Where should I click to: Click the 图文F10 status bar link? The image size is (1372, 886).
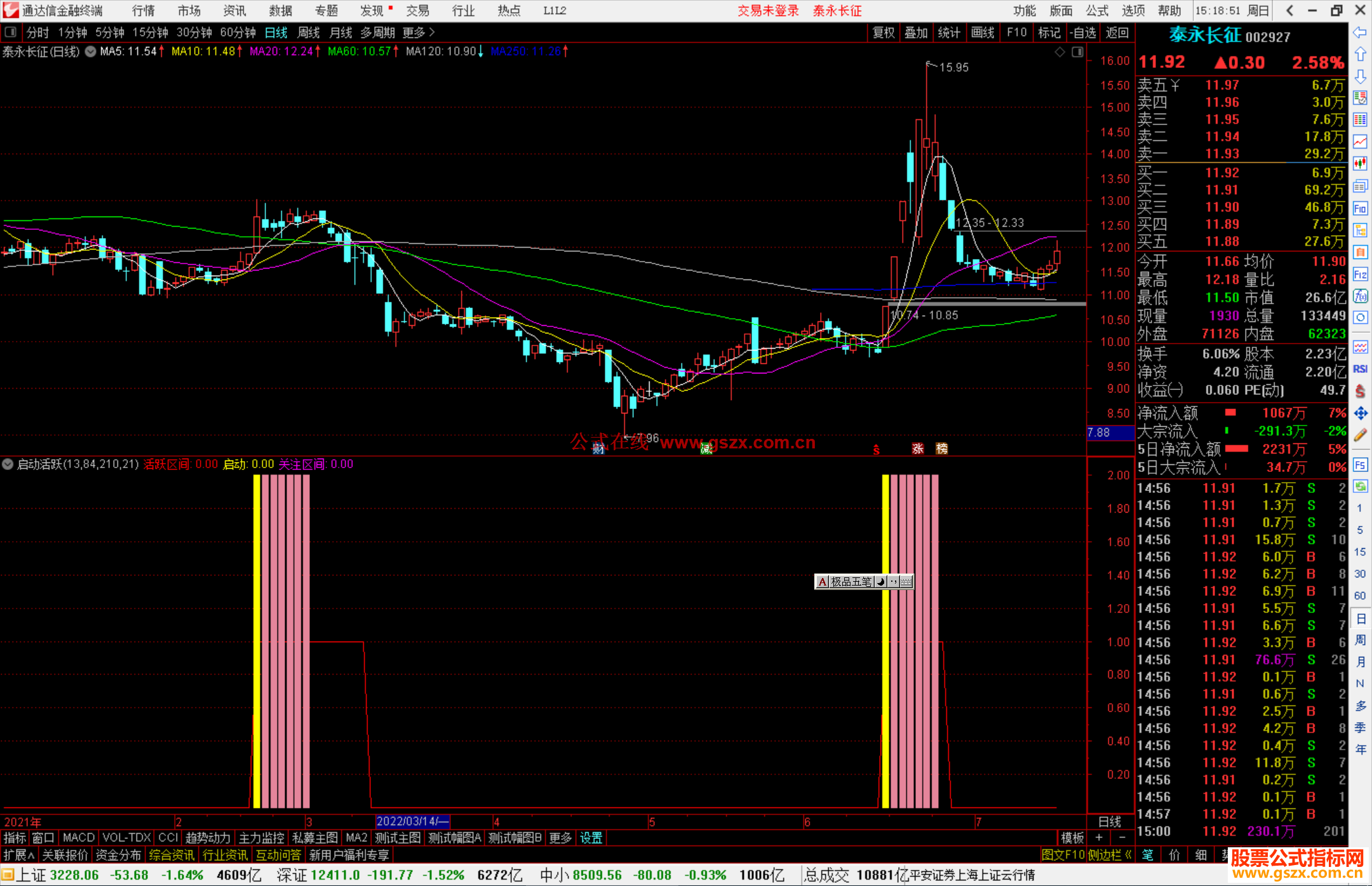tap(1063, 855)
